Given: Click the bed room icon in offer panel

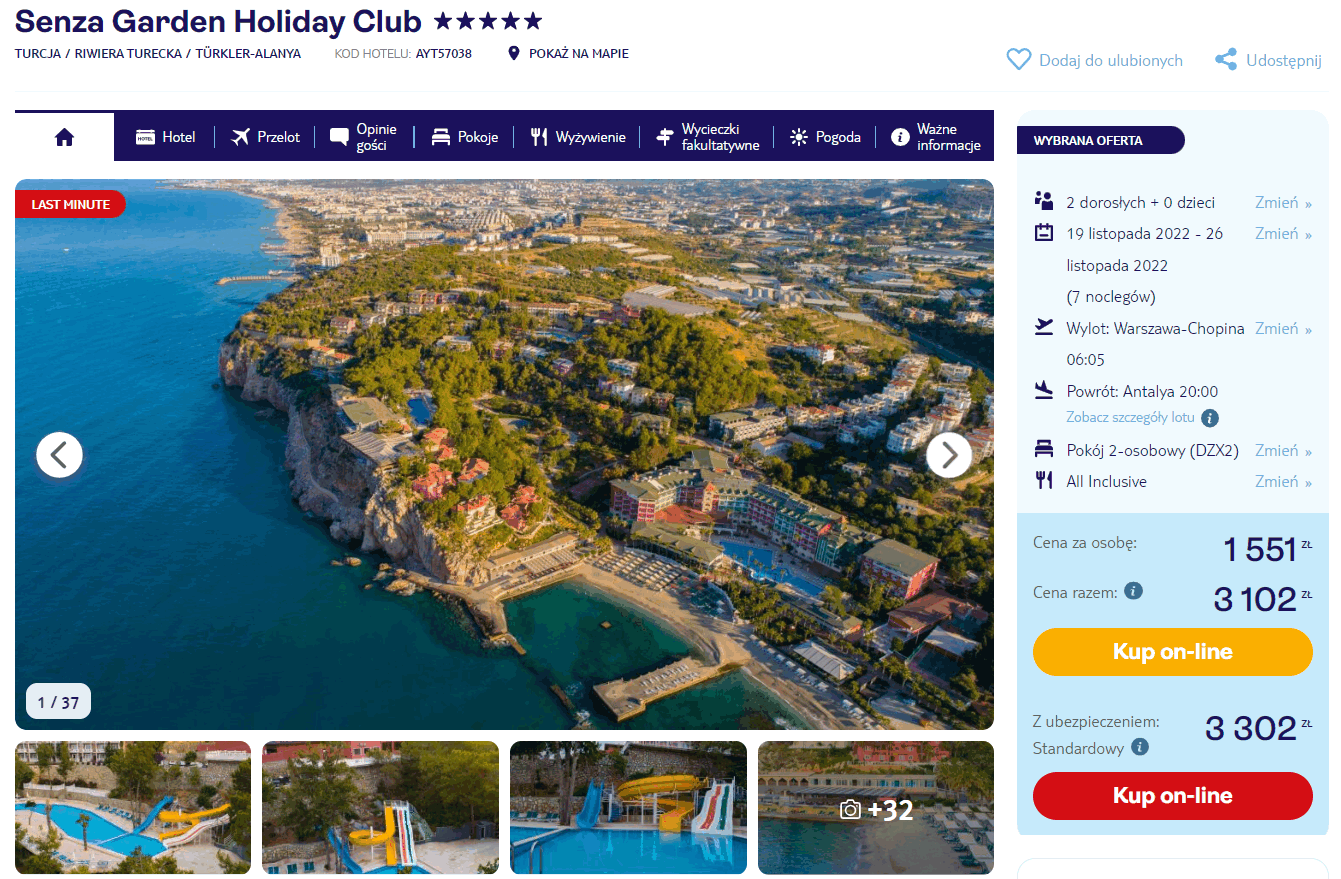Looking at the screenshot, I should pyautogui.click(x=1044, y=449).
